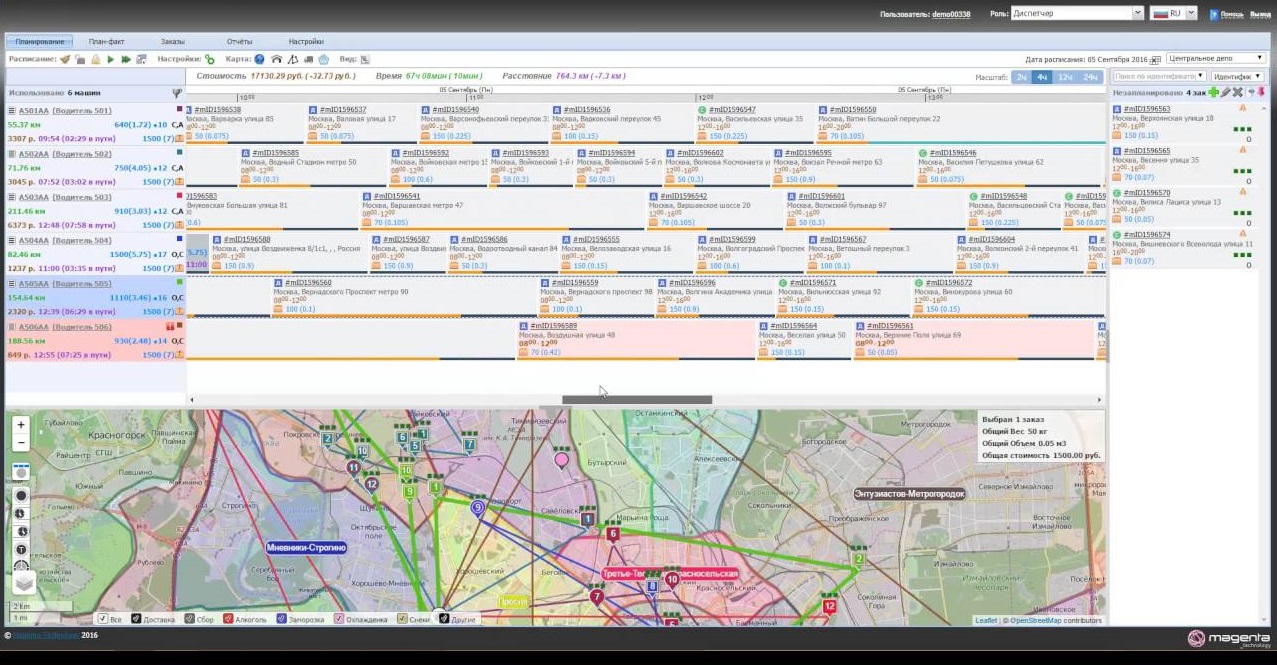The width and height of the screenshot is (1277, 665).
Task: Toggle the Доставка map legend checkbox
Action: click(x=136, y=619)
